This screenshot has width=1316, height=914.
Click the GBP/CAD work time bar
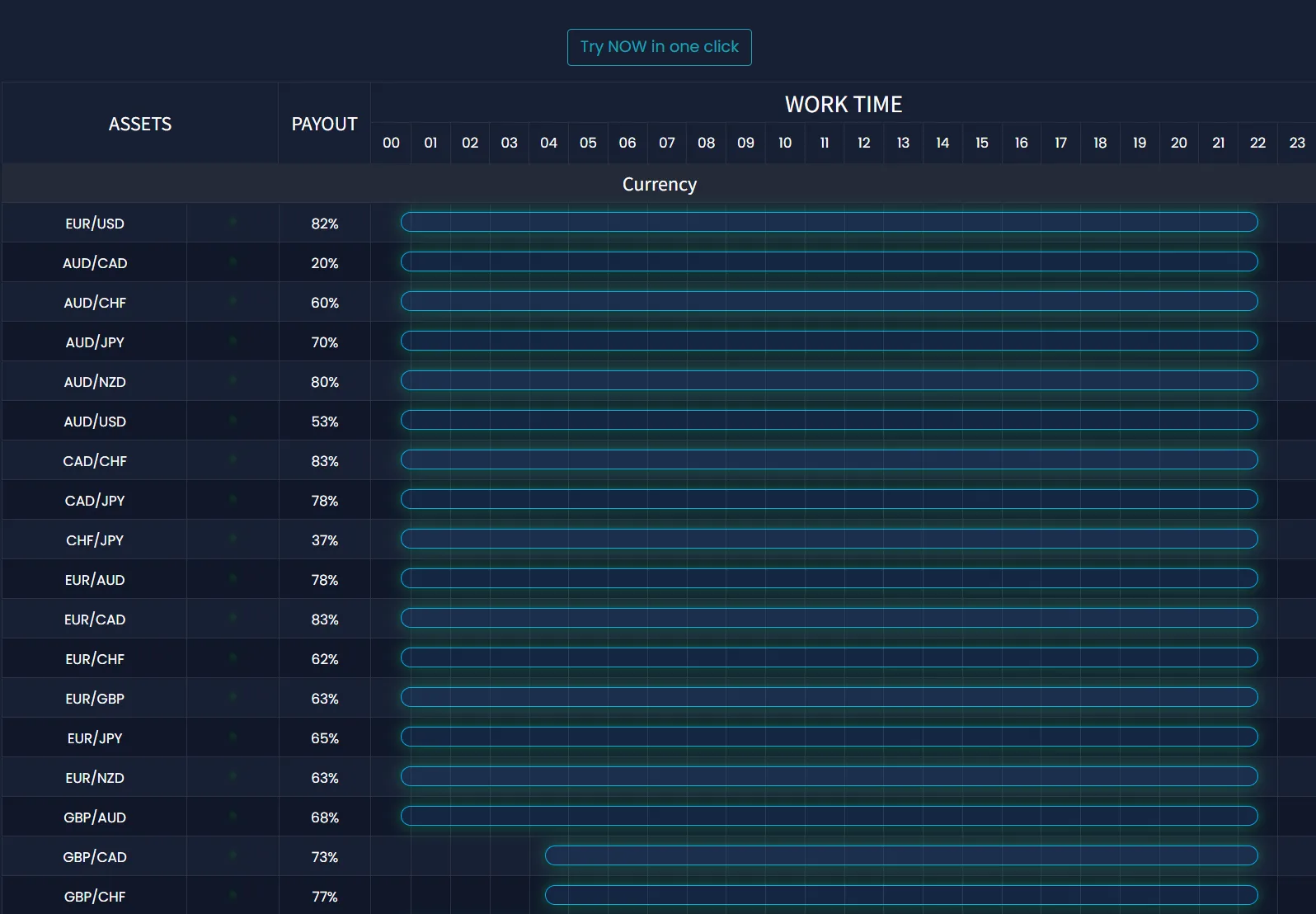[x=900, y=855]
